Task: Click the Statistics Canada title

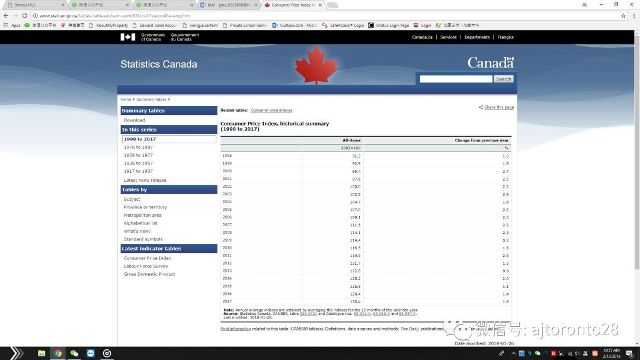Action: tap(159, 64)
